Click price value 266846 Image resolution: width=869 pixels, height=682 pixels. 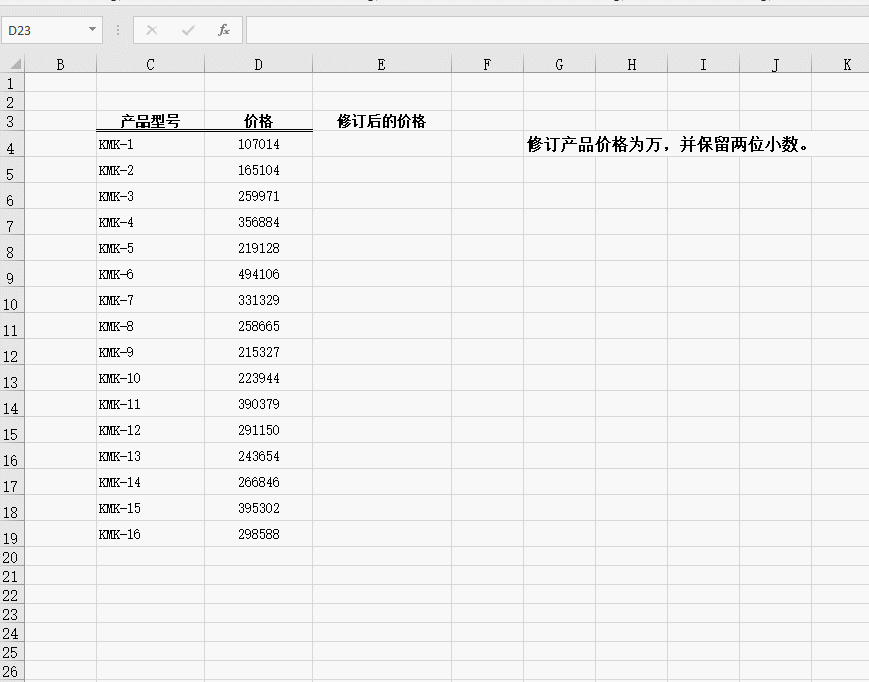coord(258,483)
